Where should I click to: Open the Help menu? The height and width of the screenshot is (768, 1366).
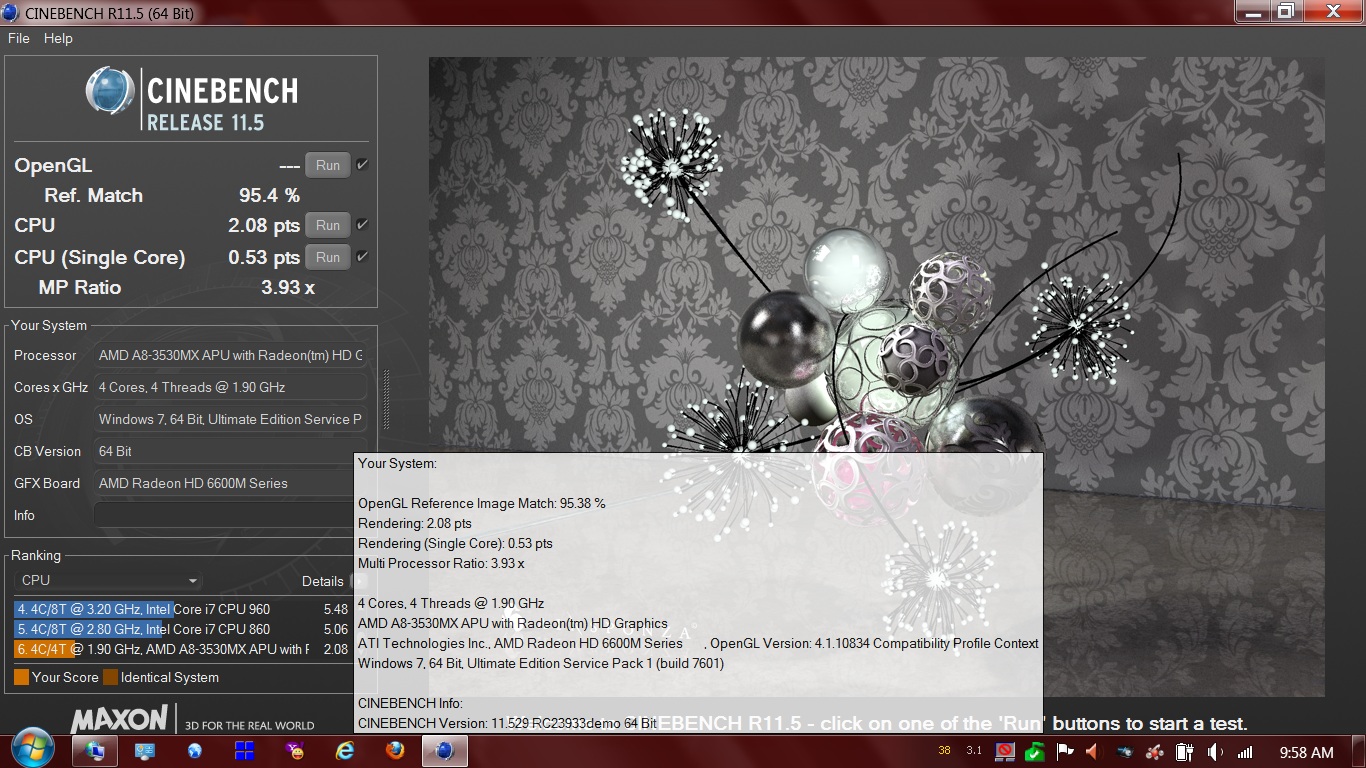pos(58,38)
